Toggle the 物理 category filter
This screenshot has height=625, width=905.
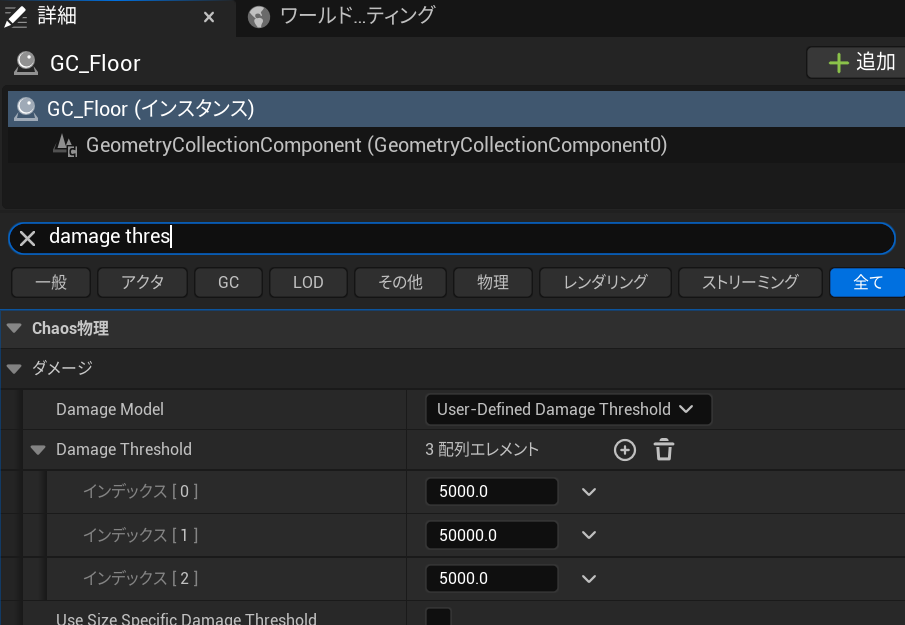(x=493, y=283)
